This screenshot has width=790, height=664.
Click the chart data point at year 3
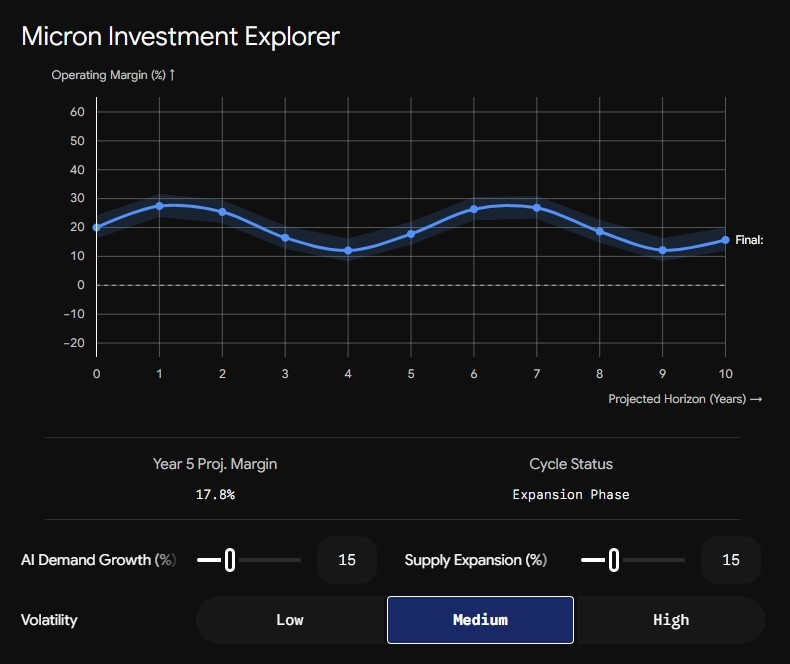click(285, 238)
